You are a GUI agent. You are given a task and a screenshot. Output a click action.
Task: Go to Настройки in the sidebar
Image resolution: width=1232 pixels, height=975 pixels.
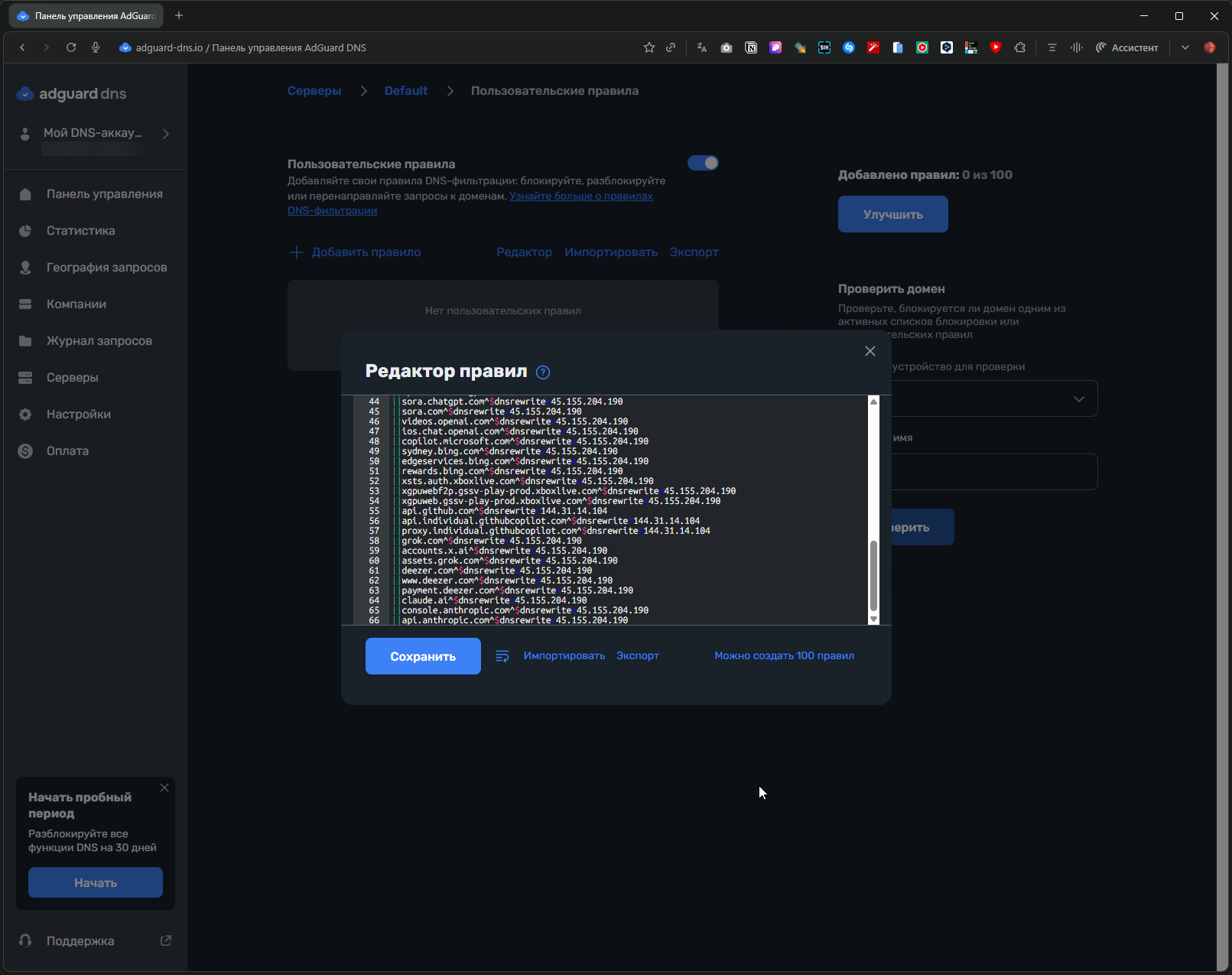pos(78,414)
